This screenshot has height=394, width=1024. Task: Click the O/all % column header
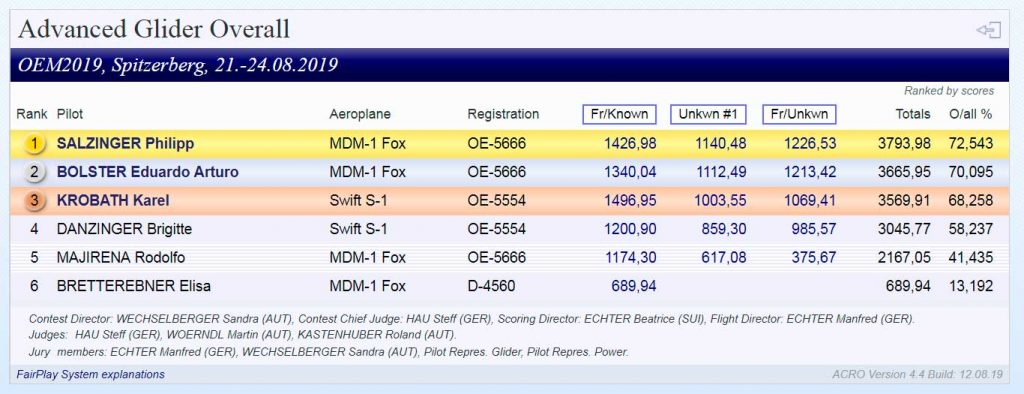[x=970, y=114]
